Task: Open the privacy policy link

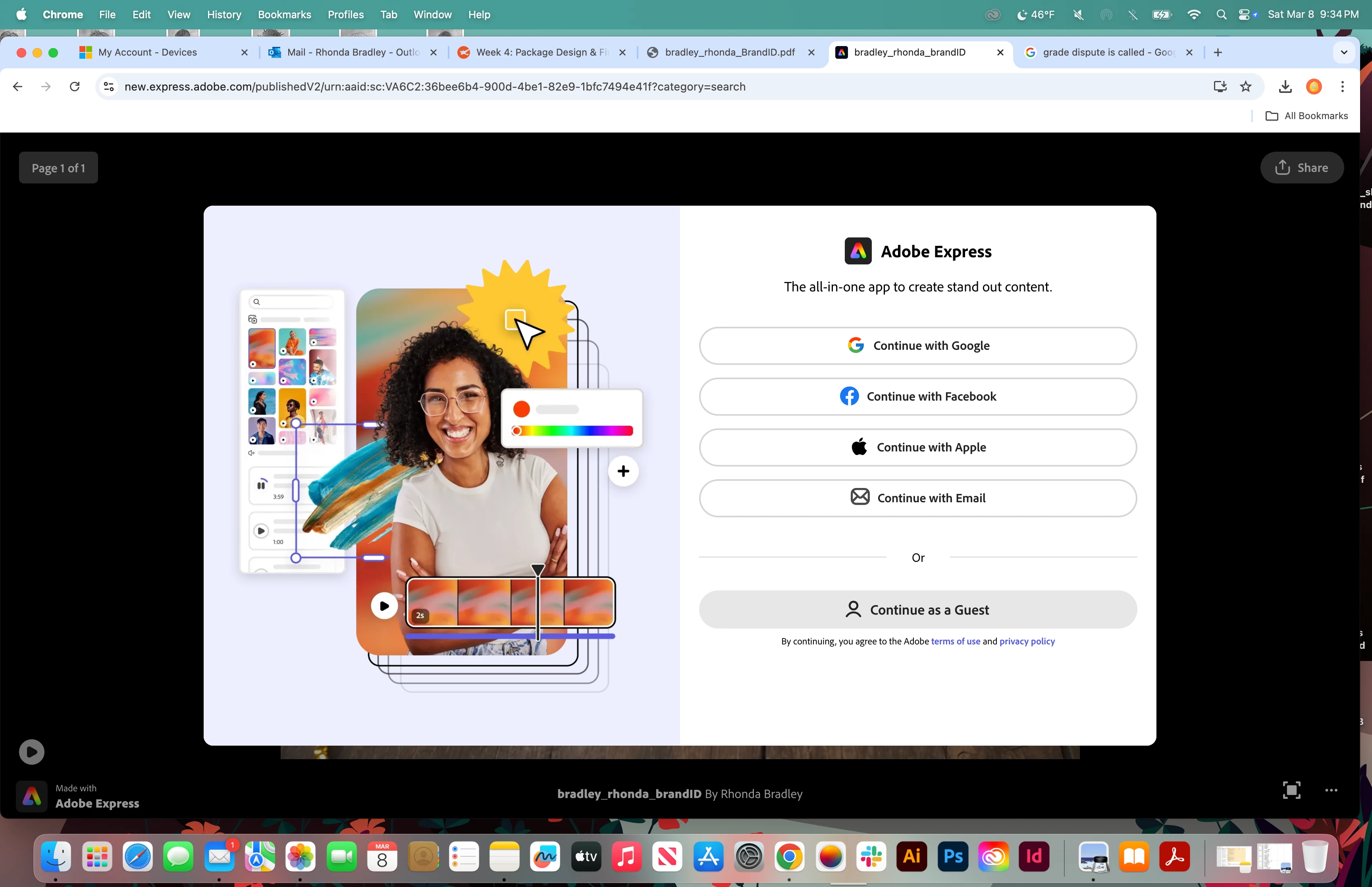Action: click(1027, 641)
